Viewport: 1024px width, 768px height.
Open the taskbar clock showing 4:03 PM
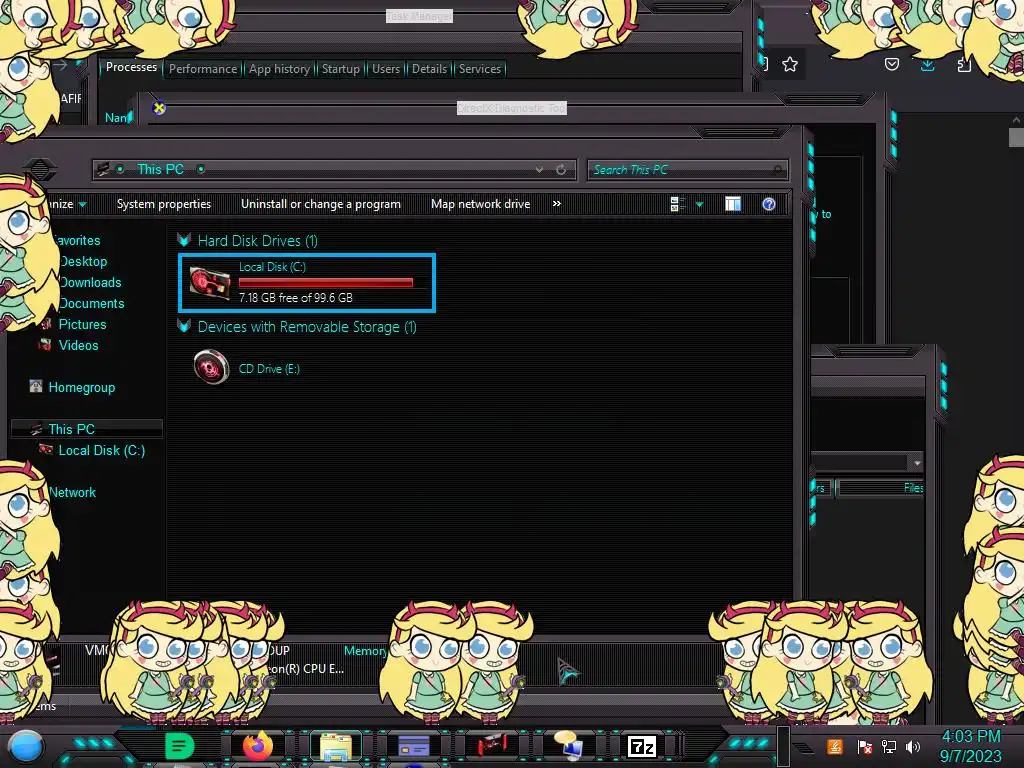click(x=970, y=746)
